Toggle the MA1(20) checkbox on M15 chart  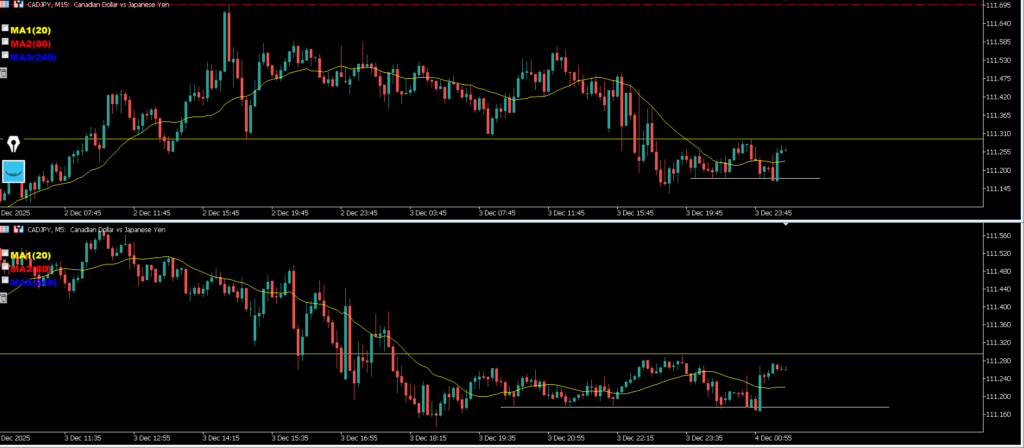(5, 30)
